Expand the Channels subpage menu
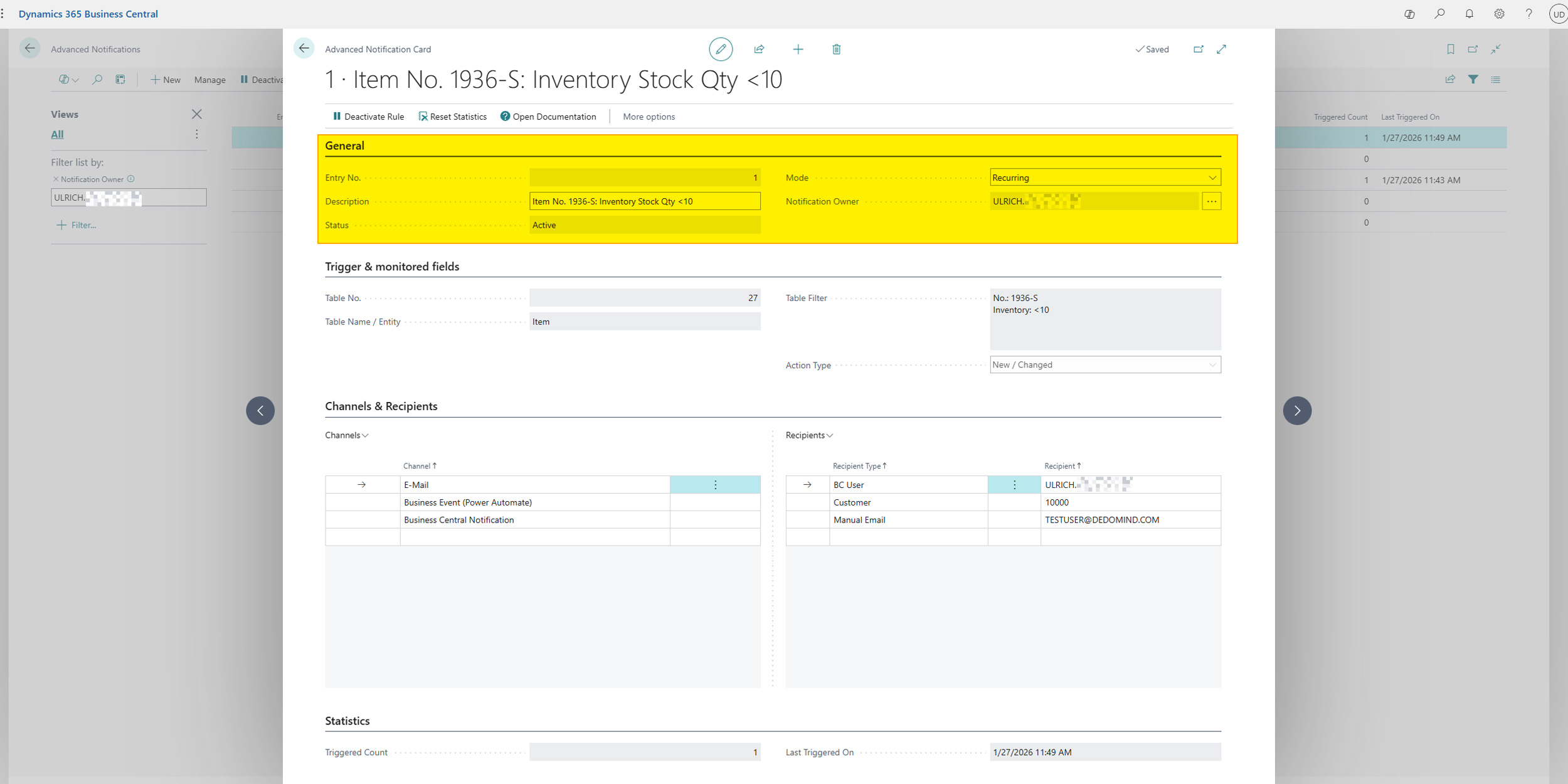Viewport: 1568px width, 784px height. click(347, 435)
